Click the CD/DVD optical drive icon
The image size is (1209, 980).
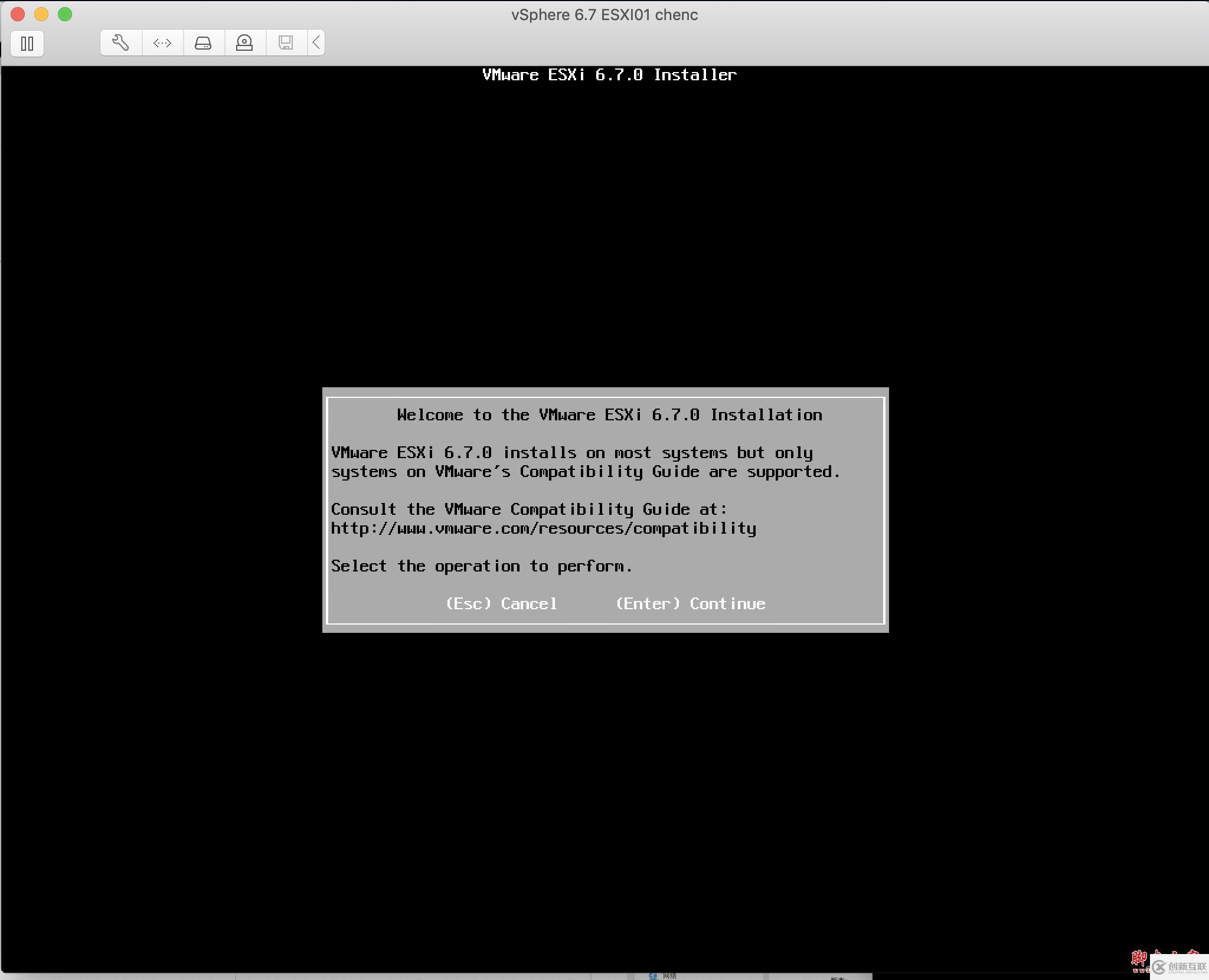tap(245, 42)
